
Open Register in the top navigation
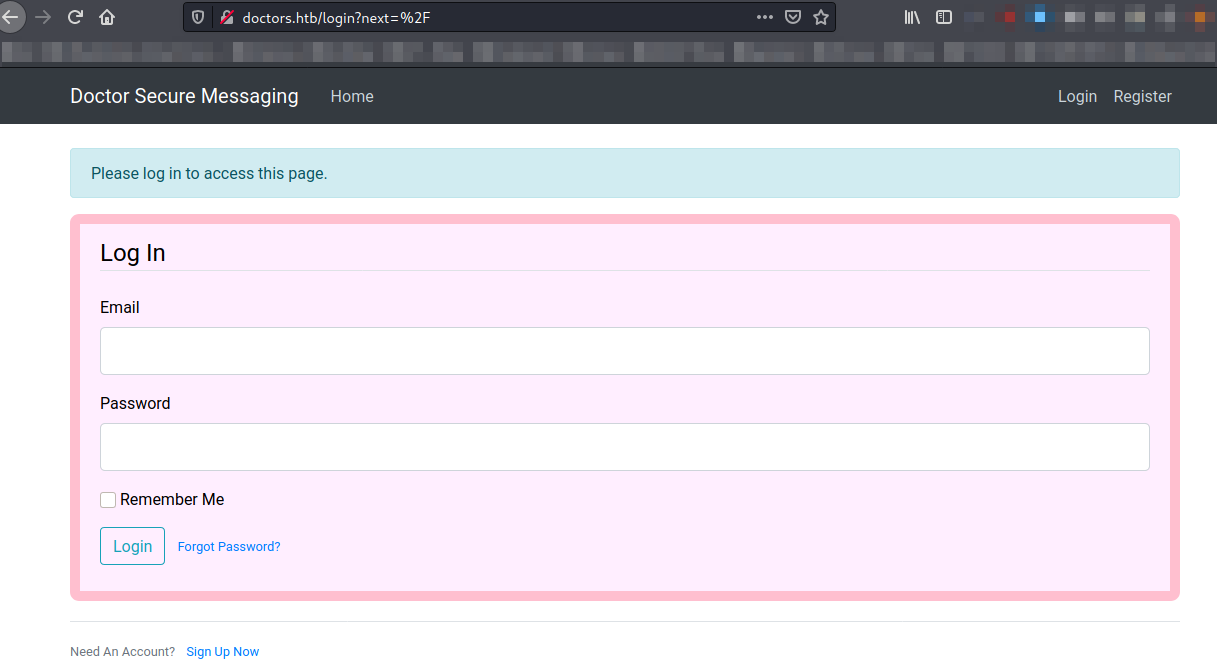[x=1142, y=96]
